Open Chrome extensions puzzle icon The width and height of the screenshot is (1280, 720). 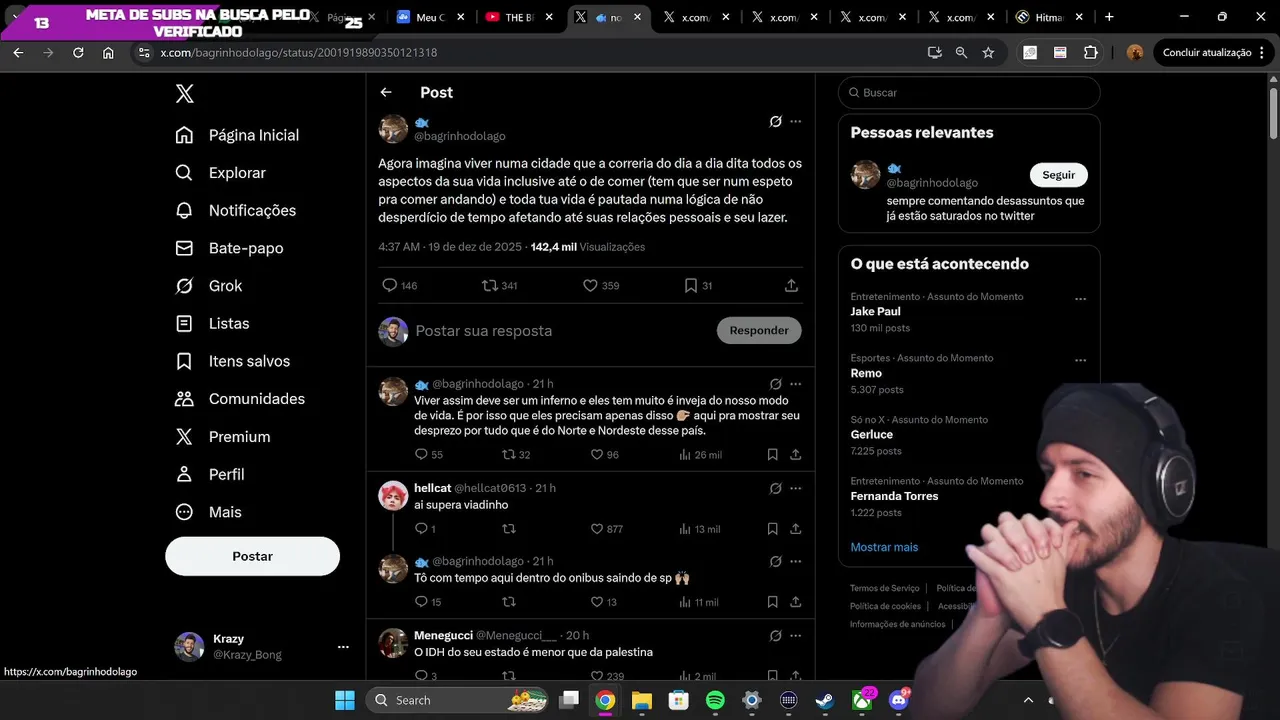tap(1091, 52)
